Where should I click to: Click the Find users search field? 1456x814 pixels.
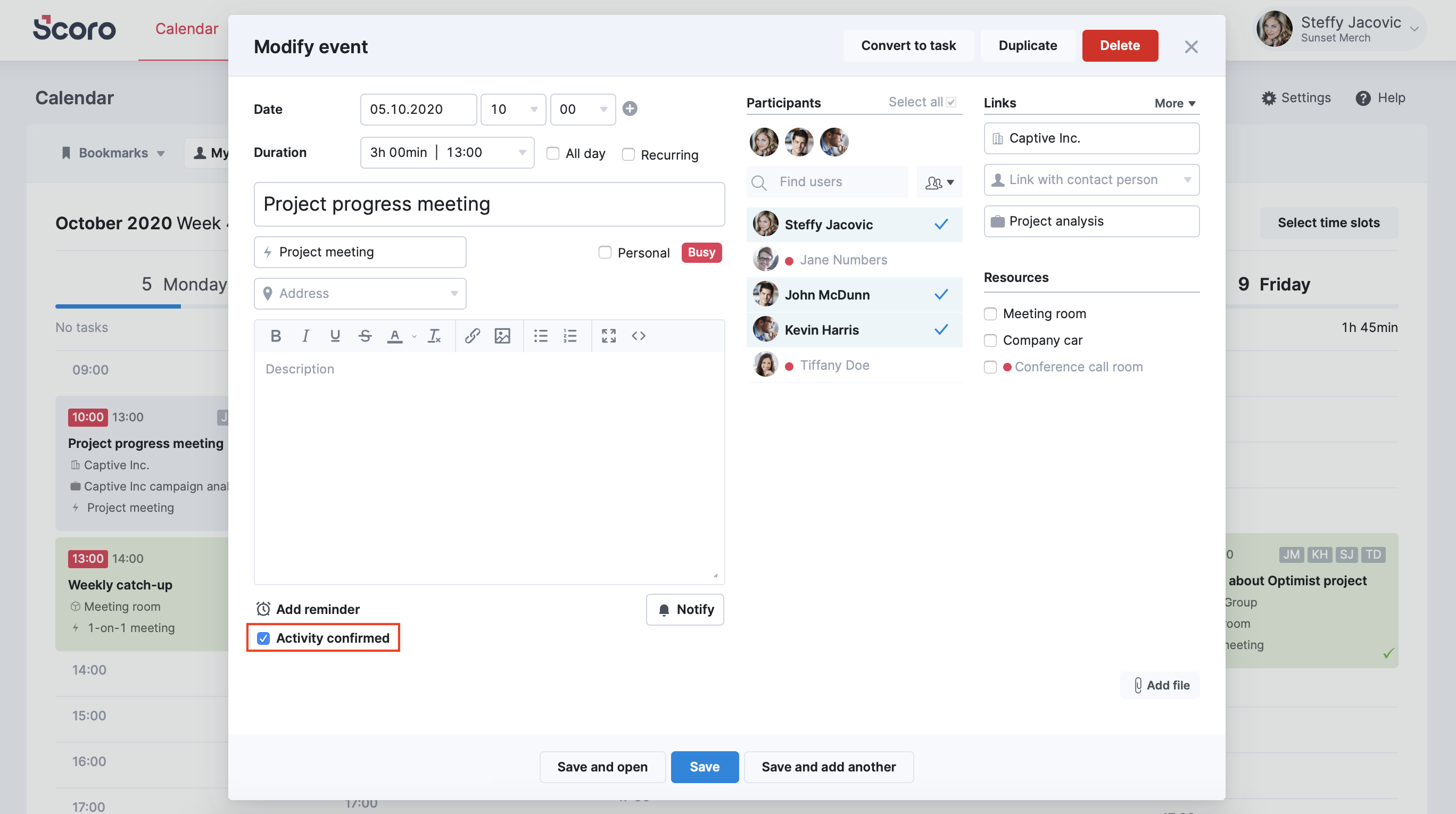pyautogui.click(x=828, y=182)
